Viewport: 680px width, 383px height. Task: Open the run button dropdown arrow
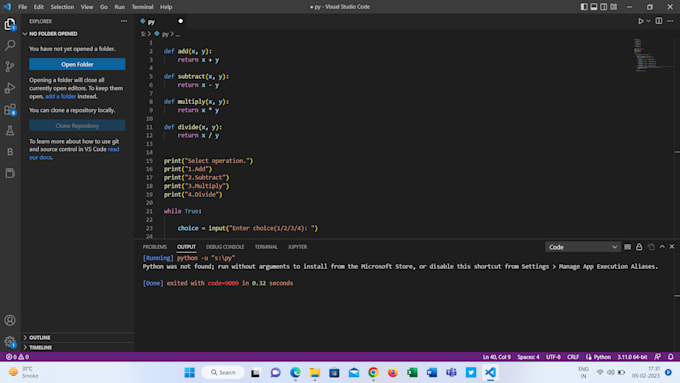[648, 21]
